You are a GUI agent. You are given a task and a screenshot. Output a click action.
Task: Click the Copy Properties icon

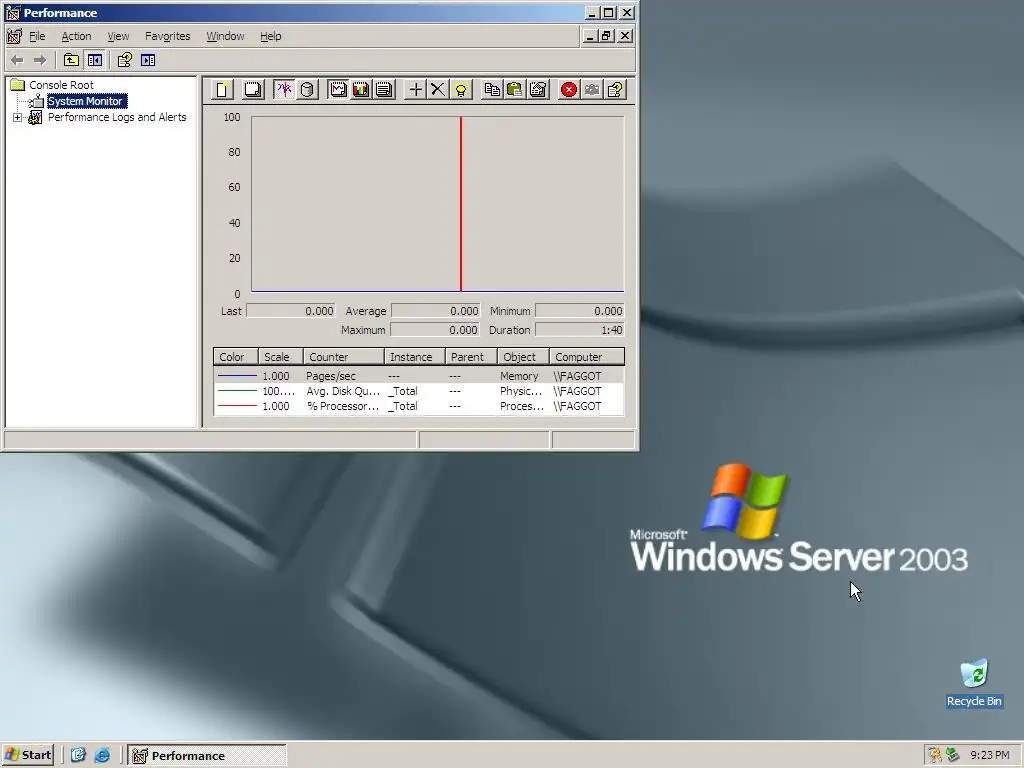point(492,89)
